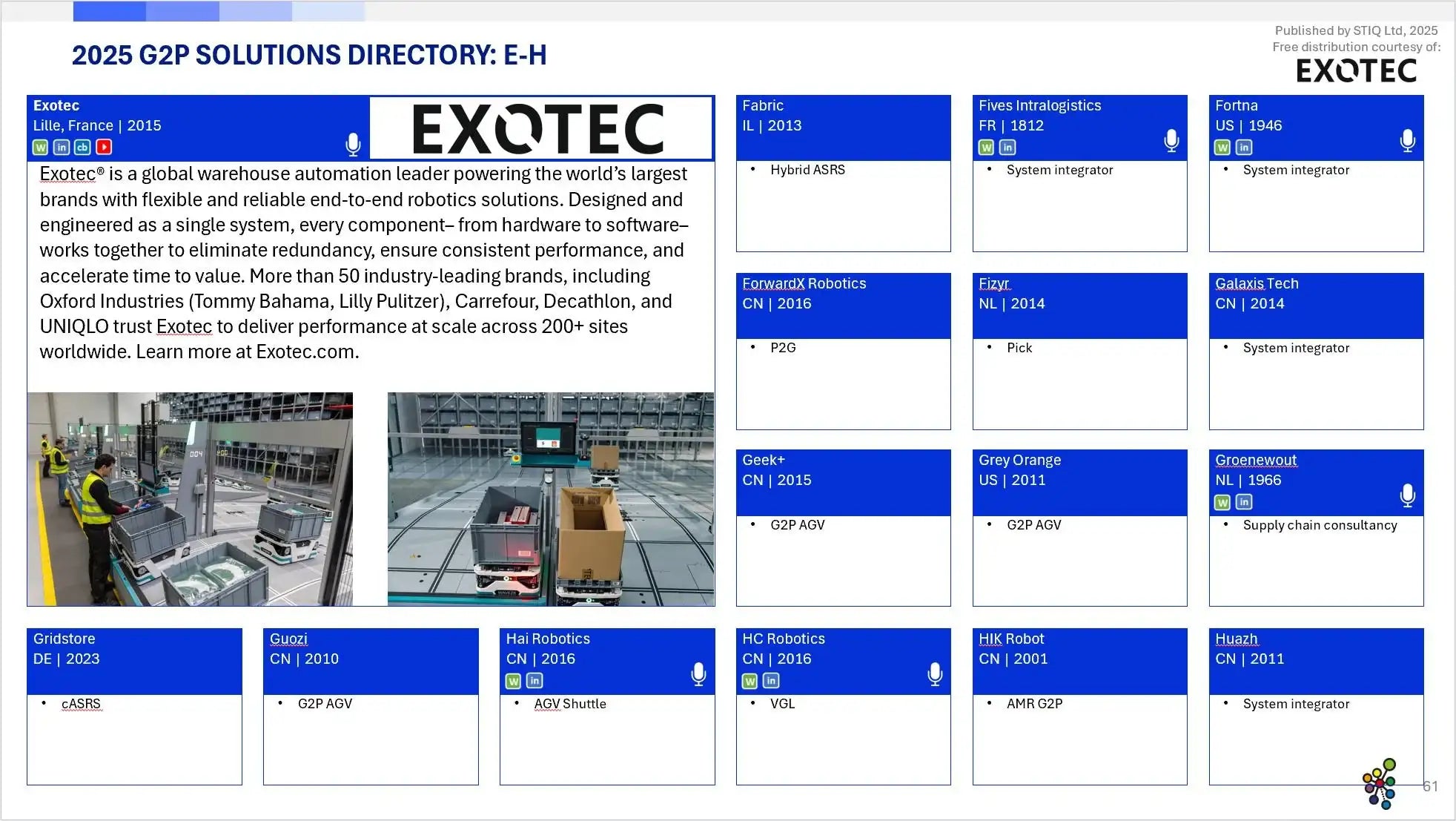Image resolution: width=1456 pixels, height=821 pixels.
Task: Open the HC Robotics LinkedIn icon
Action: pos(771,681)
